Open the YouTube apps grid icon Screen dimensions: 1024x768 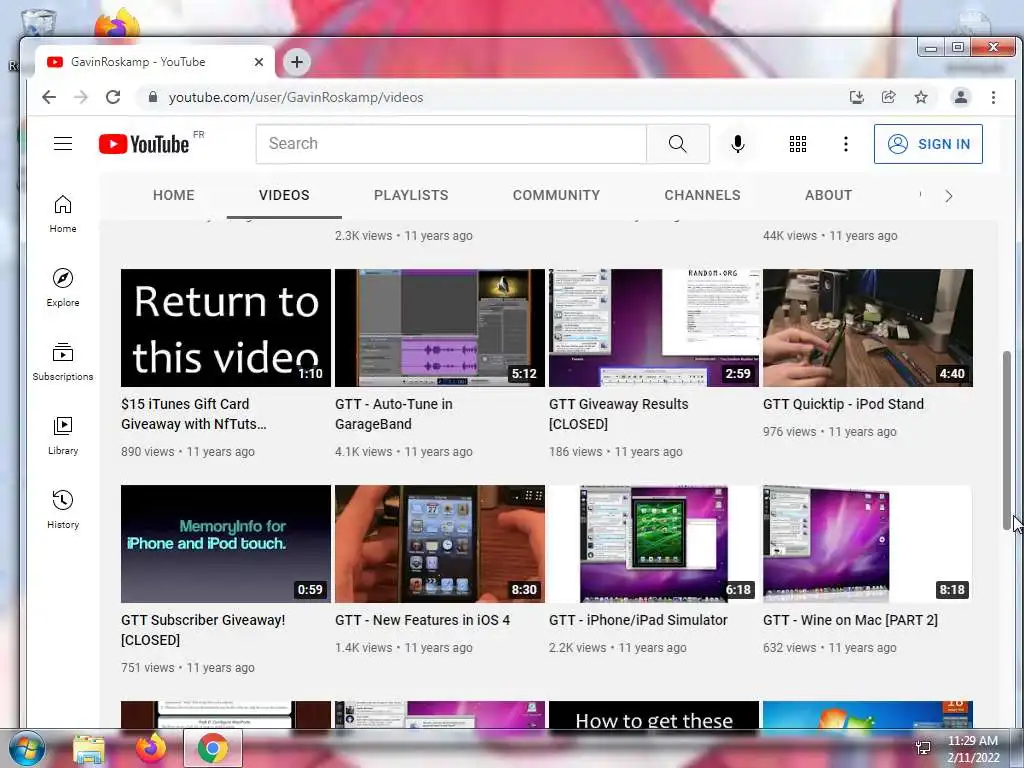click(797, 144)
